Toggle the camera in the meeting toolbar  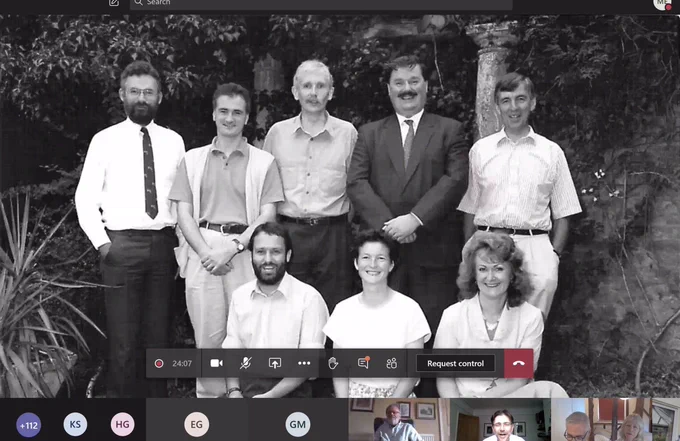[x=216, y=363]
